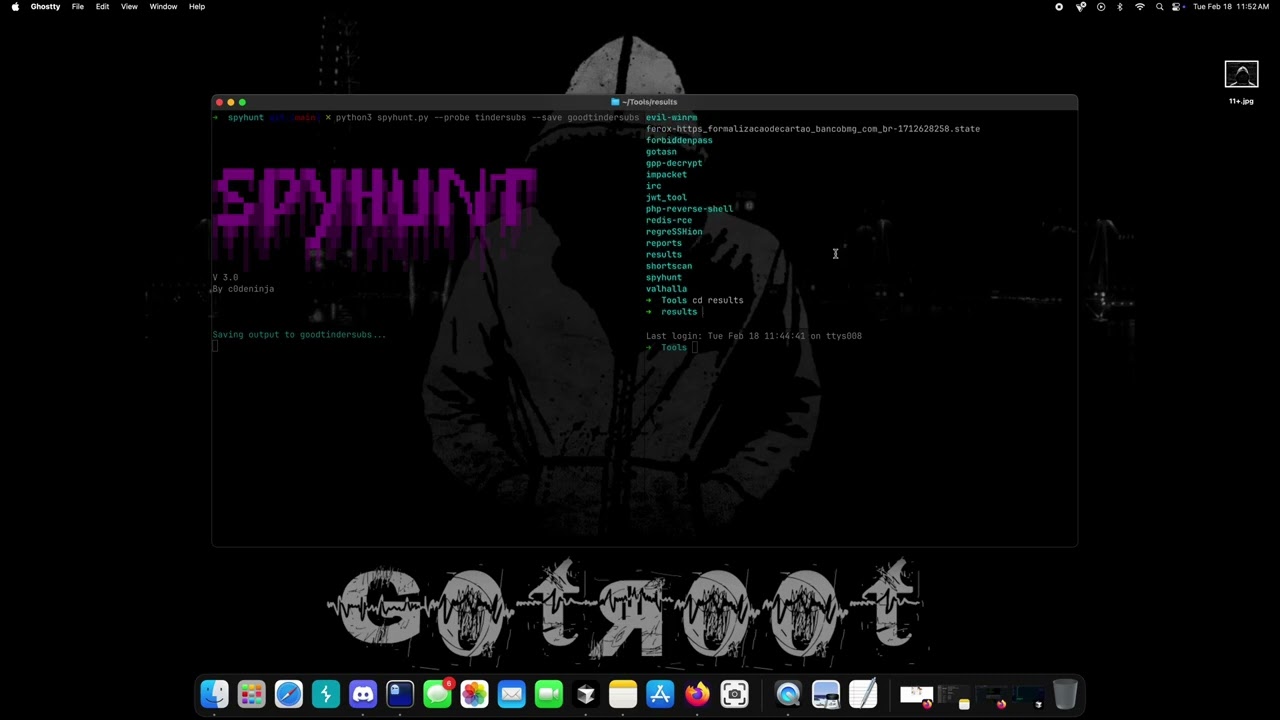Open the Apple menu

(x=15, y=7)
